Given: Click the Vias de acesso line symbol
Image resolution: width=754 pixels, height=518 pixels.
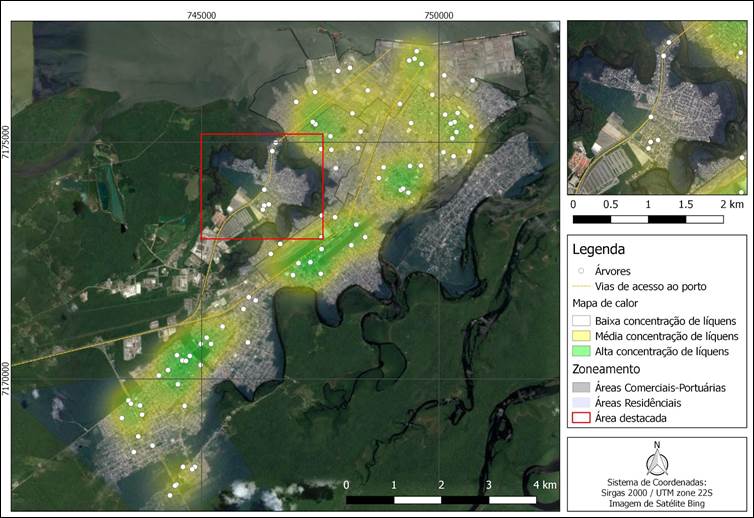Looking at the screenshot, I should [x=580, y=286].
